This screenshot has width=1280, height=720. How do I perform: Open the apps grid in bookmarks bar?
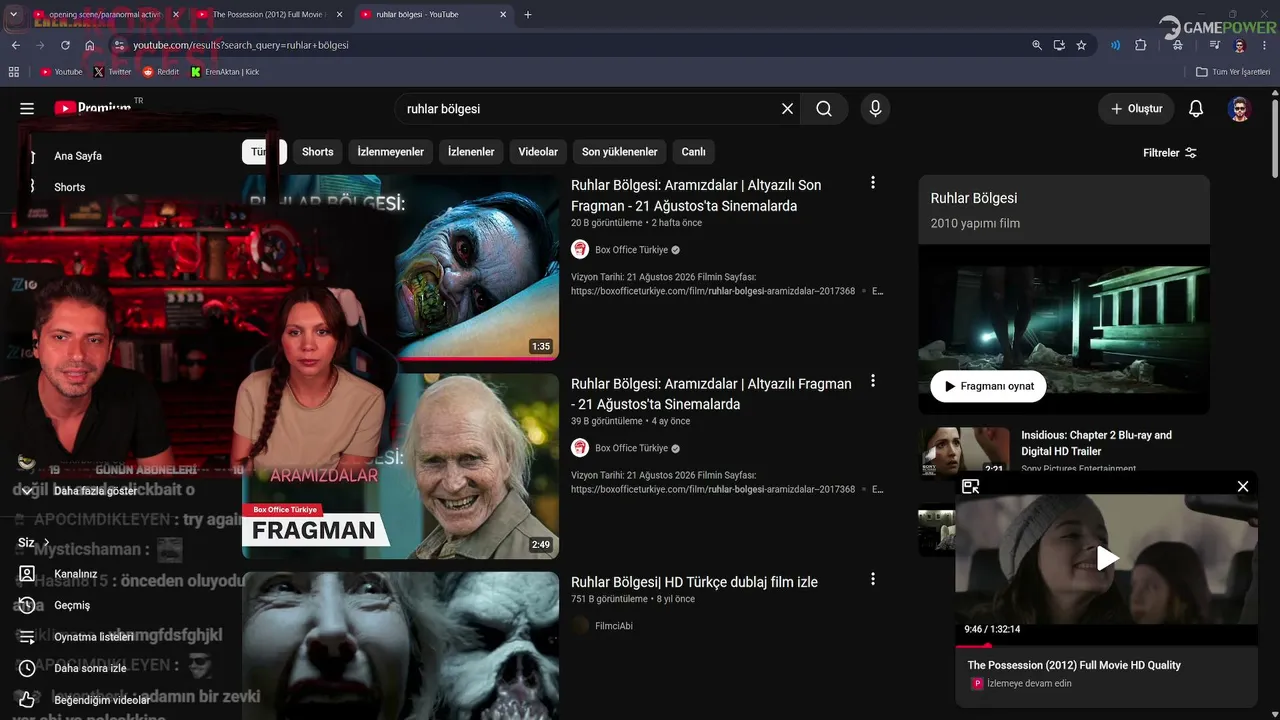[14, 72]
